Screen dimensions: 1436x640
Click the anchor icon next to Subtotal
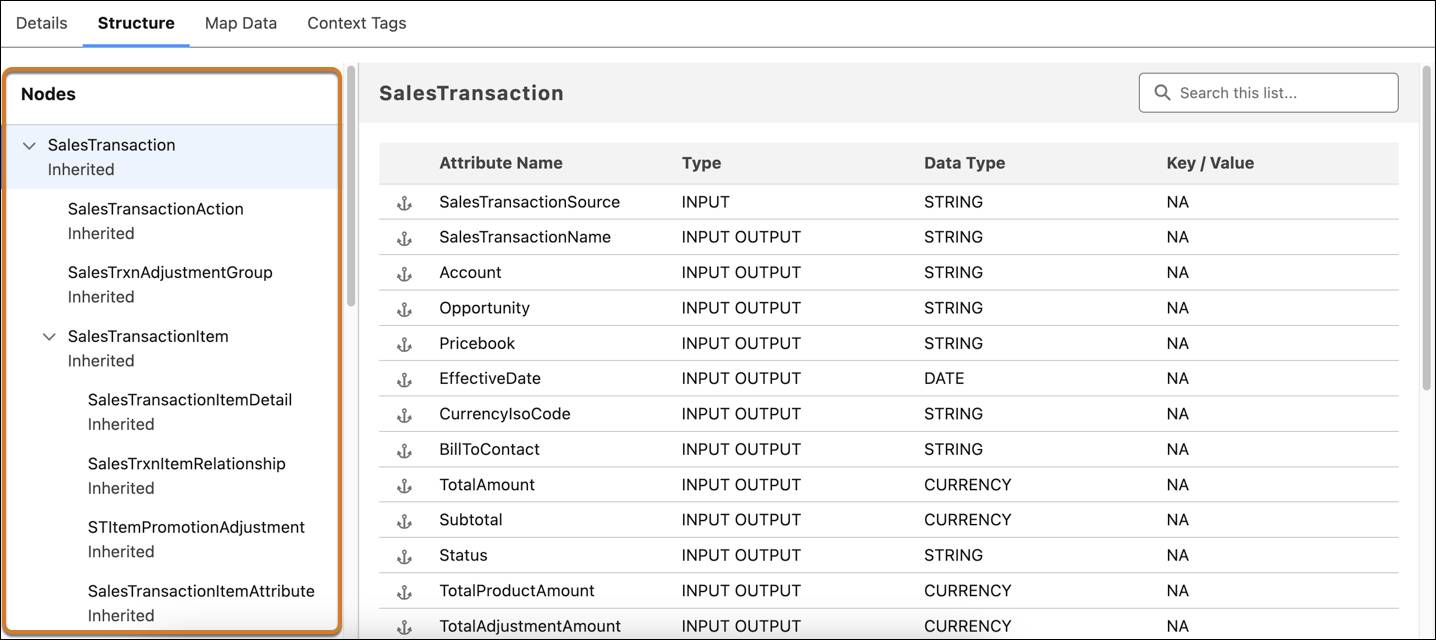pyautogui.click(x=403, y=519)
